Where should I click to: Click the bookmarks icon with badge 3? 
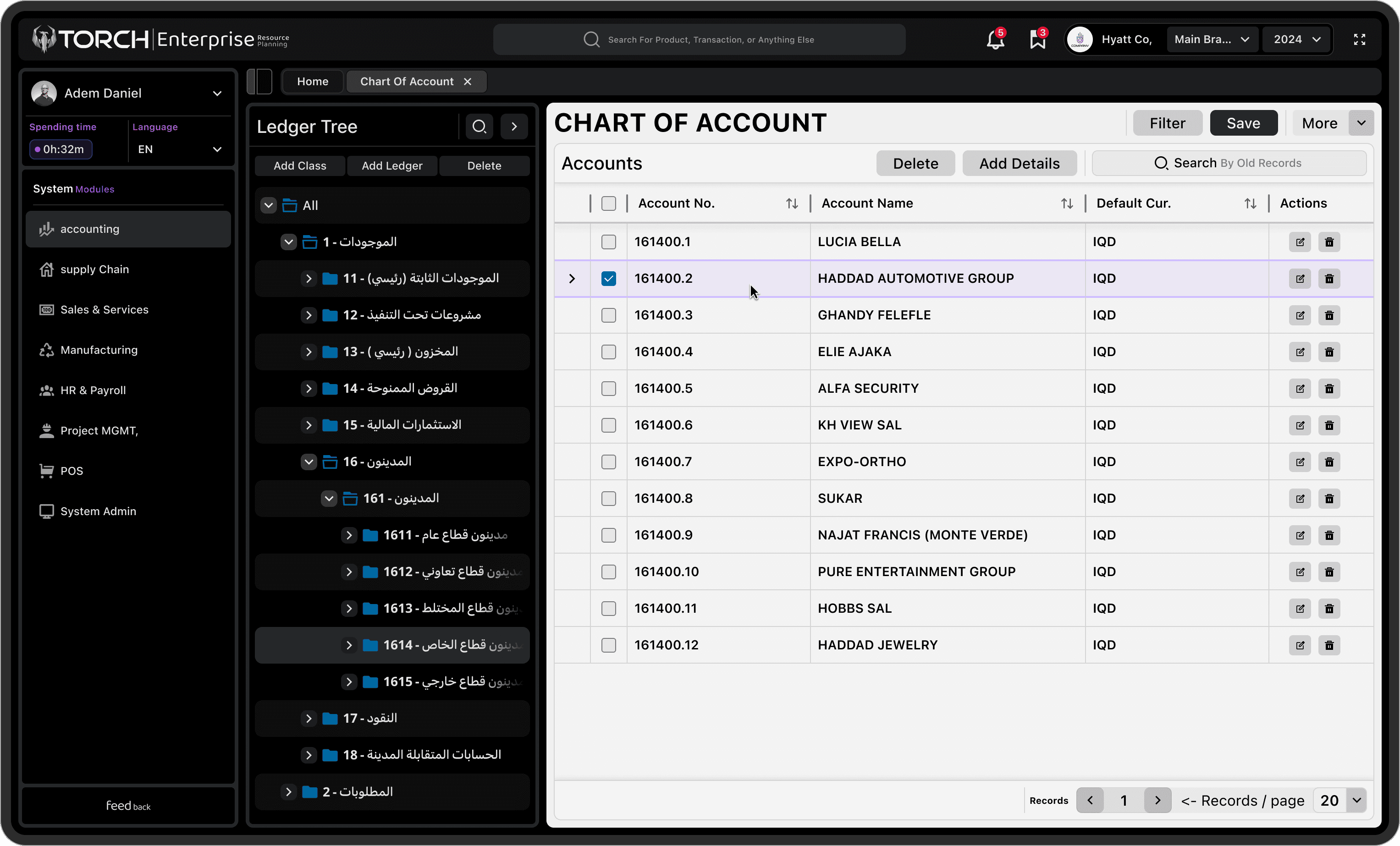point(1036,40)
